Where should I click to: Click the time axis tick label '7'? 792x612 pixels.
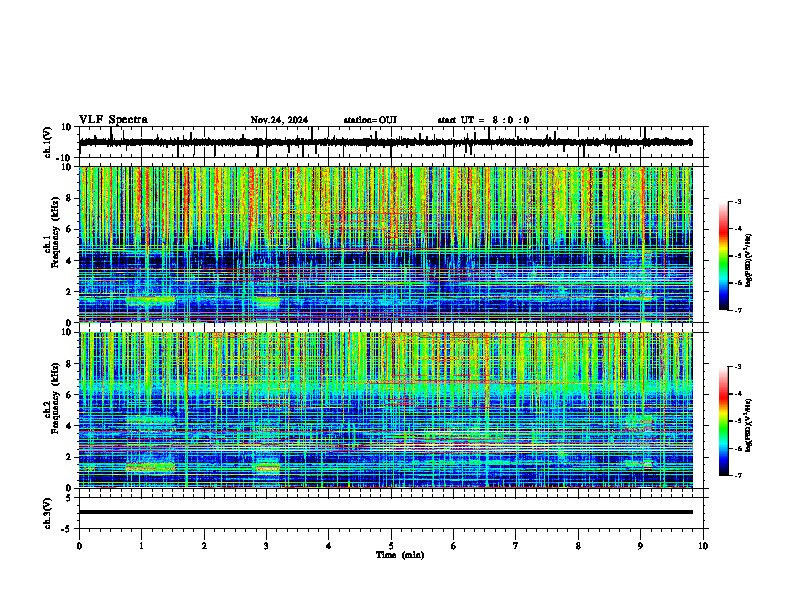(x=516, y=546)
